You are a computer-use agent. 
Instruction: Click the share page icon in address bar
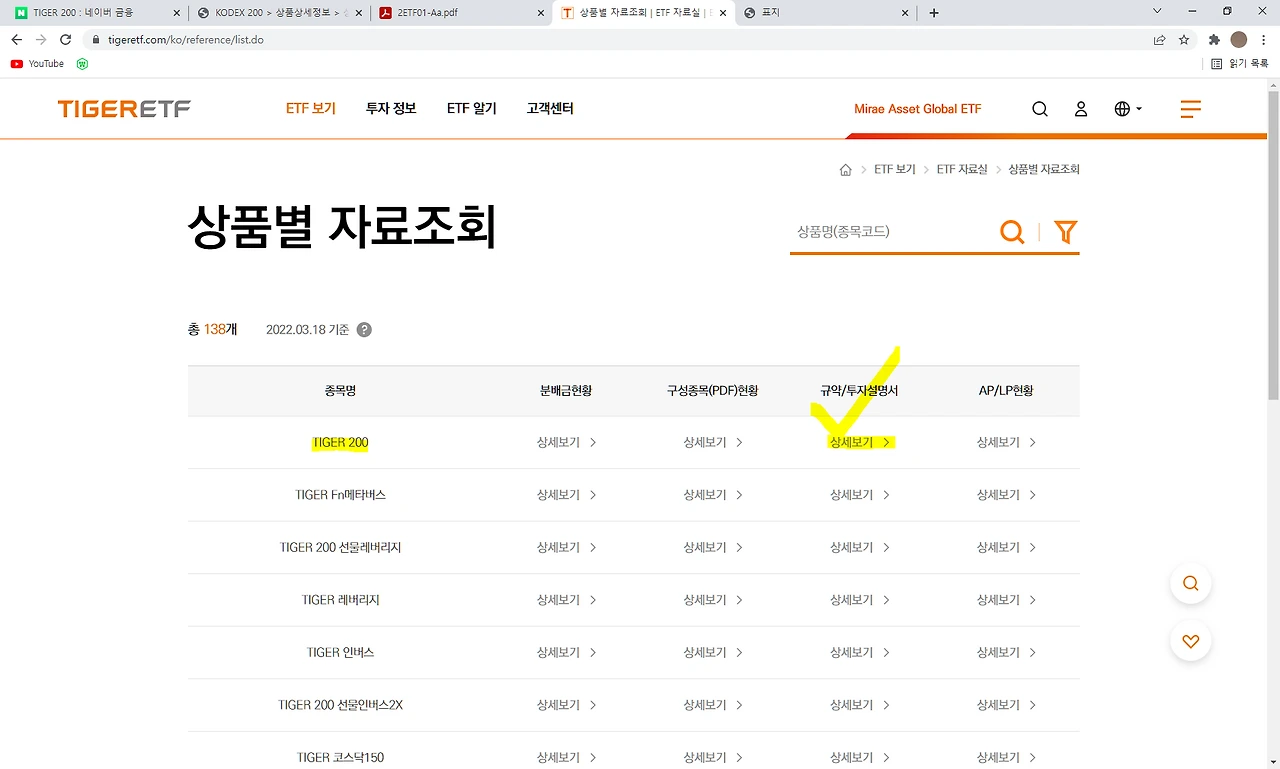coord(1159,40)
